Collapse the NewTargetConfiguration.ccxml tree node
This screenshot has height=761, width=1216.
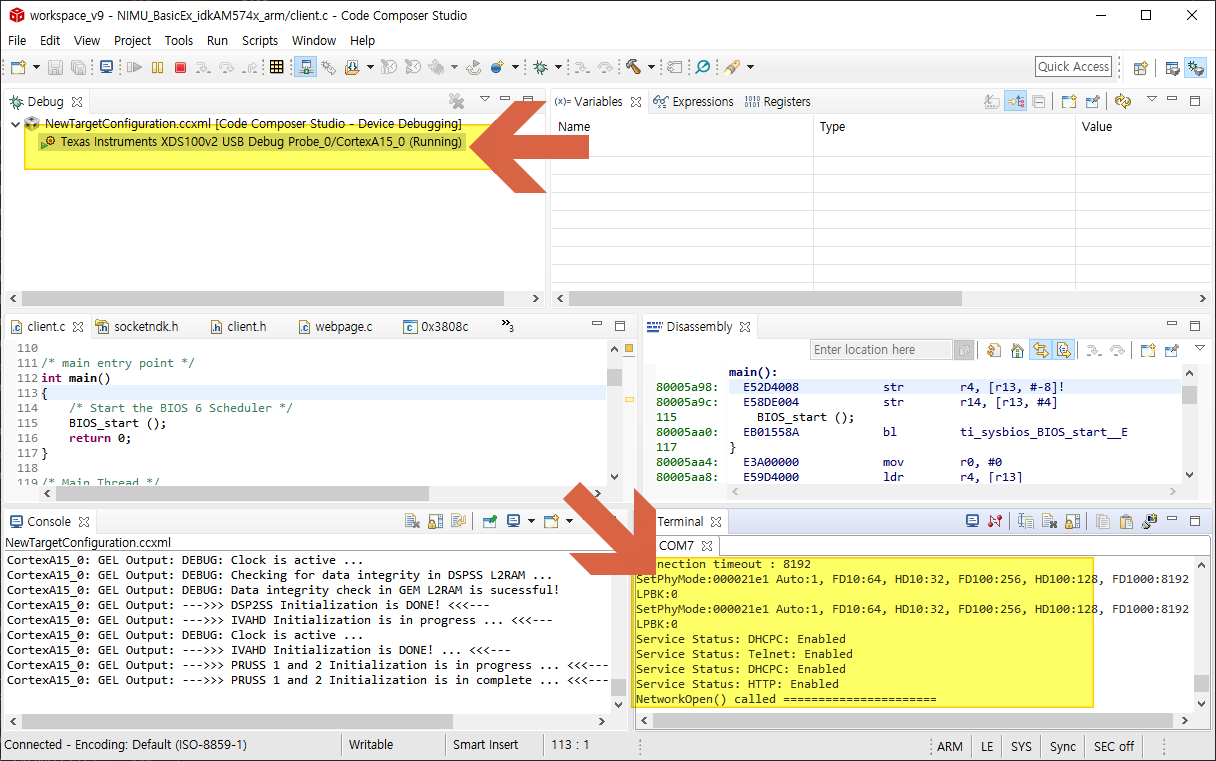[x=15, y=124]
